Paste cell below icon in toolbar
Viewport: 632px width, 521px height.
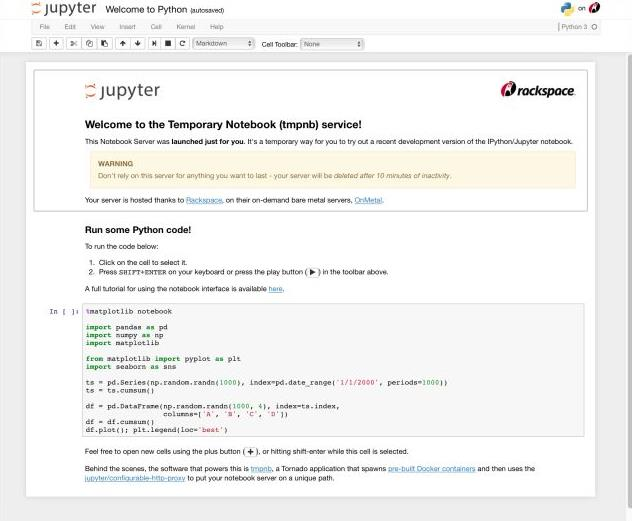(104, 44)
